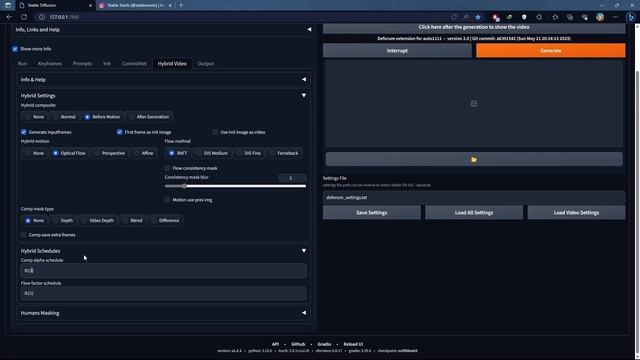The height and width of the screenshot is (360, 640).
Task: Select After Generation composite option
Action: pos(149,117)
